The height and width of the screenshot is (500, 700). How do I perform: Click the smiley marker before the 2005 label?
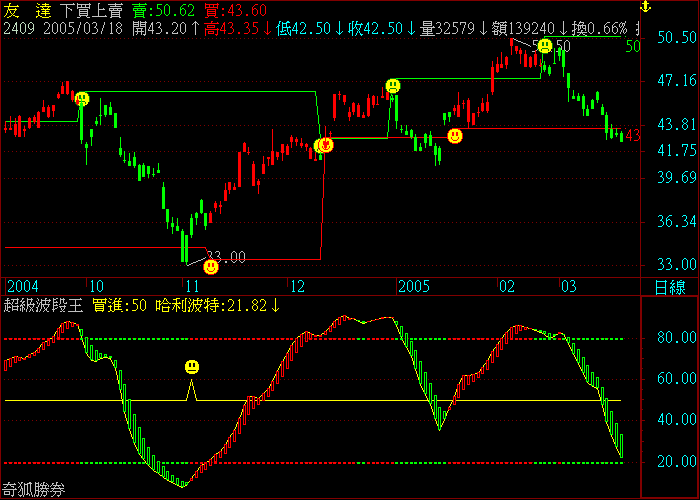393,86
